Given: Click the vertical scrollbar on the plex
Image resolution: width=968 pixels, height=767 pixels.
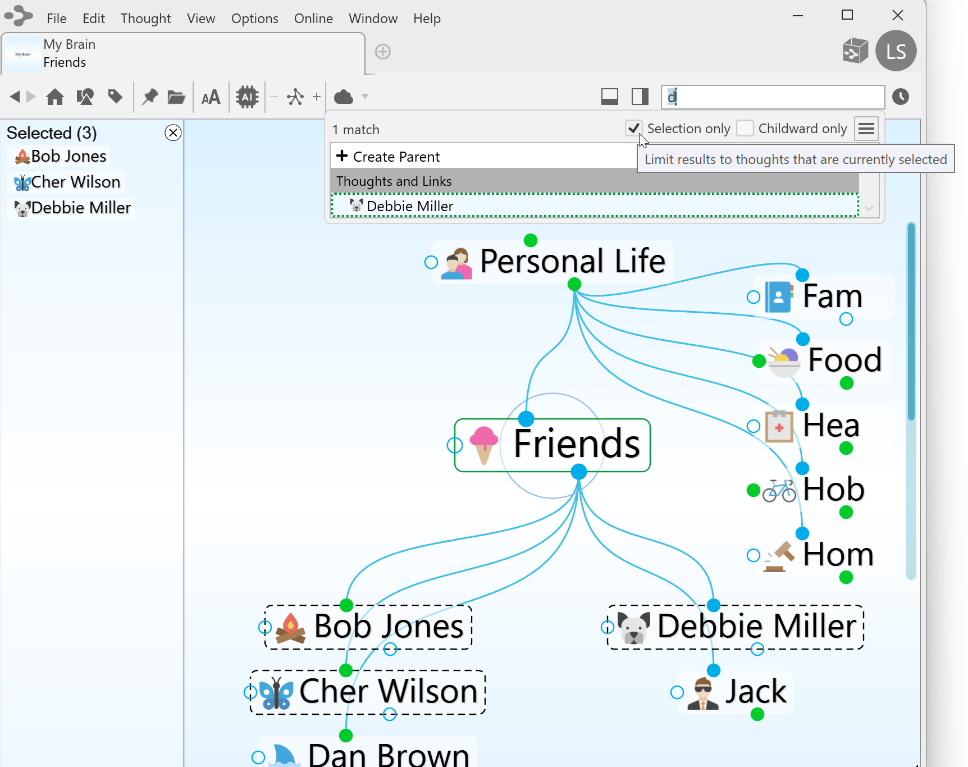Looking at the screenshot, I should [911, 320].
